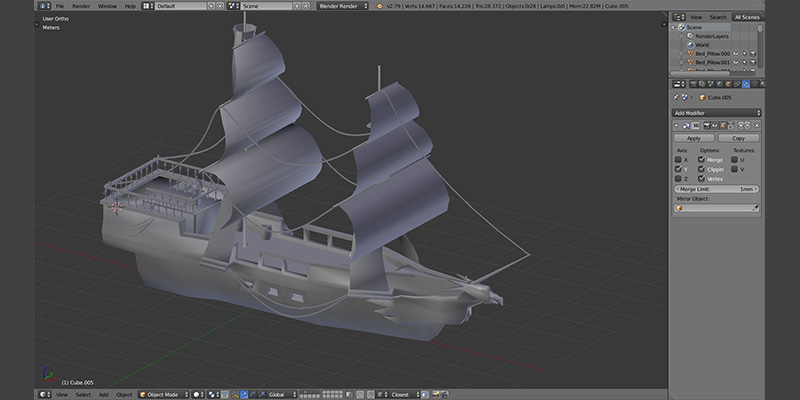Add a new screen layout

tap(212, 6)
